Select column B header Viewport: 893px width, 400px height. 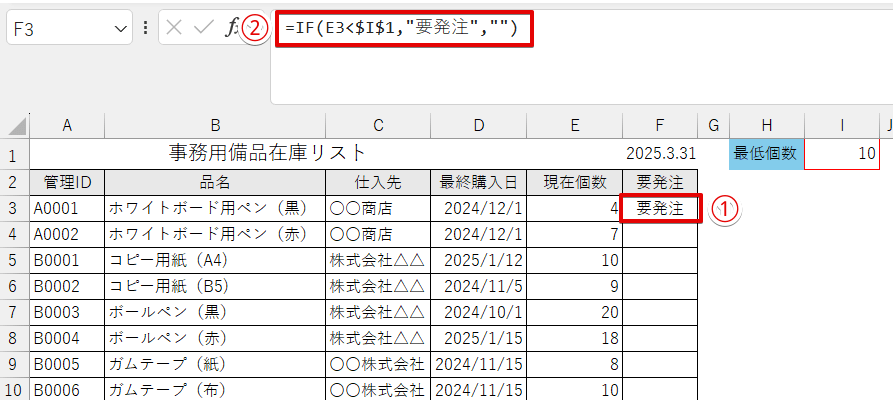pyautogui.click(x=215, y=125)
